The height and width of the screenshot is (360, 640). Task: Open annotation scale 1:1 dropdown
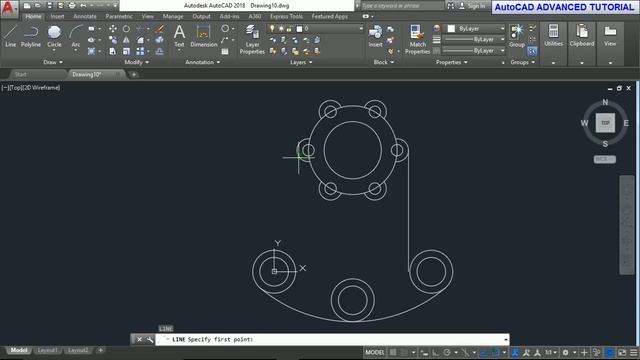tap(551, 352)
